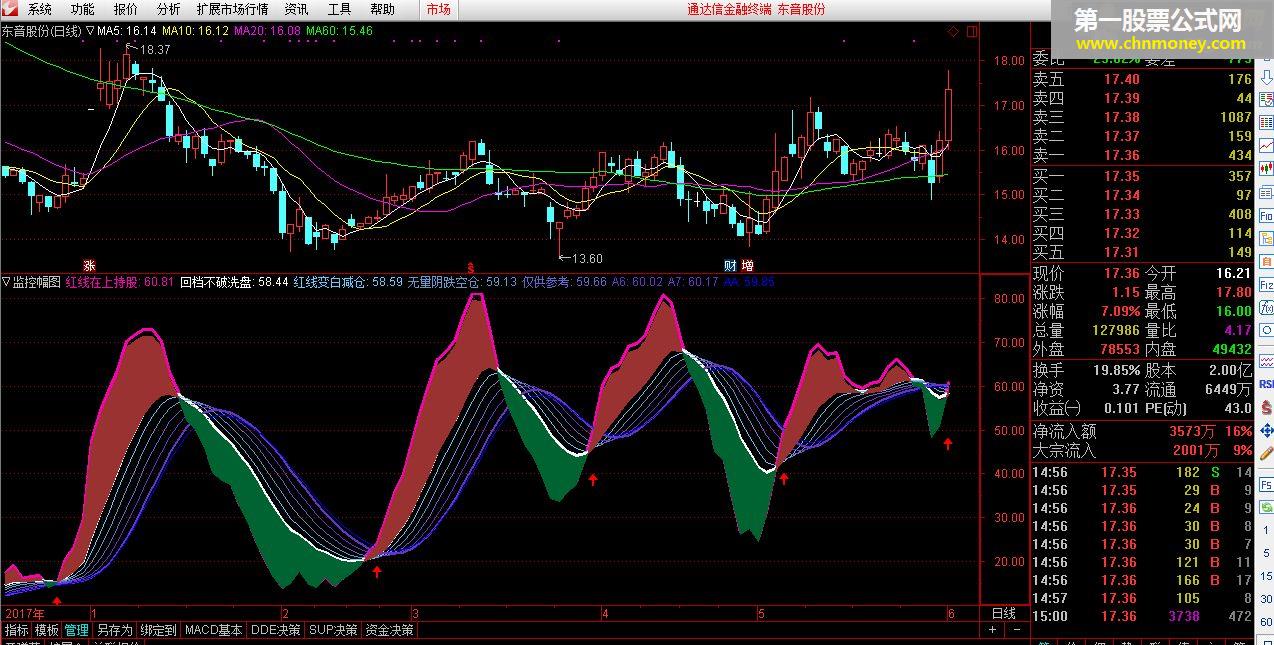Click the 增 marker under the K-line chart
The width and height of the screenshot is (1274, 645).
(x=747, y=266)
